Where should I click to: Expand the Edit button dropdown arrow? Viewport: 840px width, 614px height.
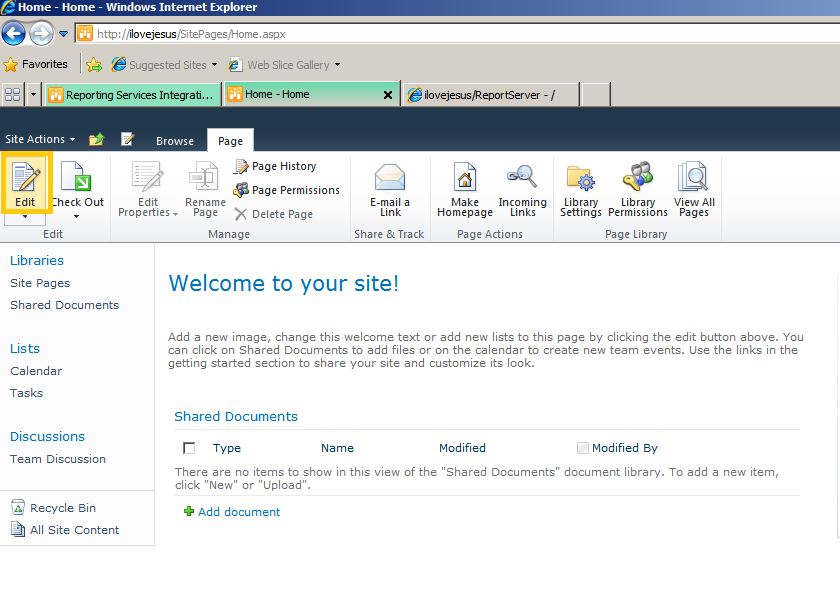pos(25,217)
